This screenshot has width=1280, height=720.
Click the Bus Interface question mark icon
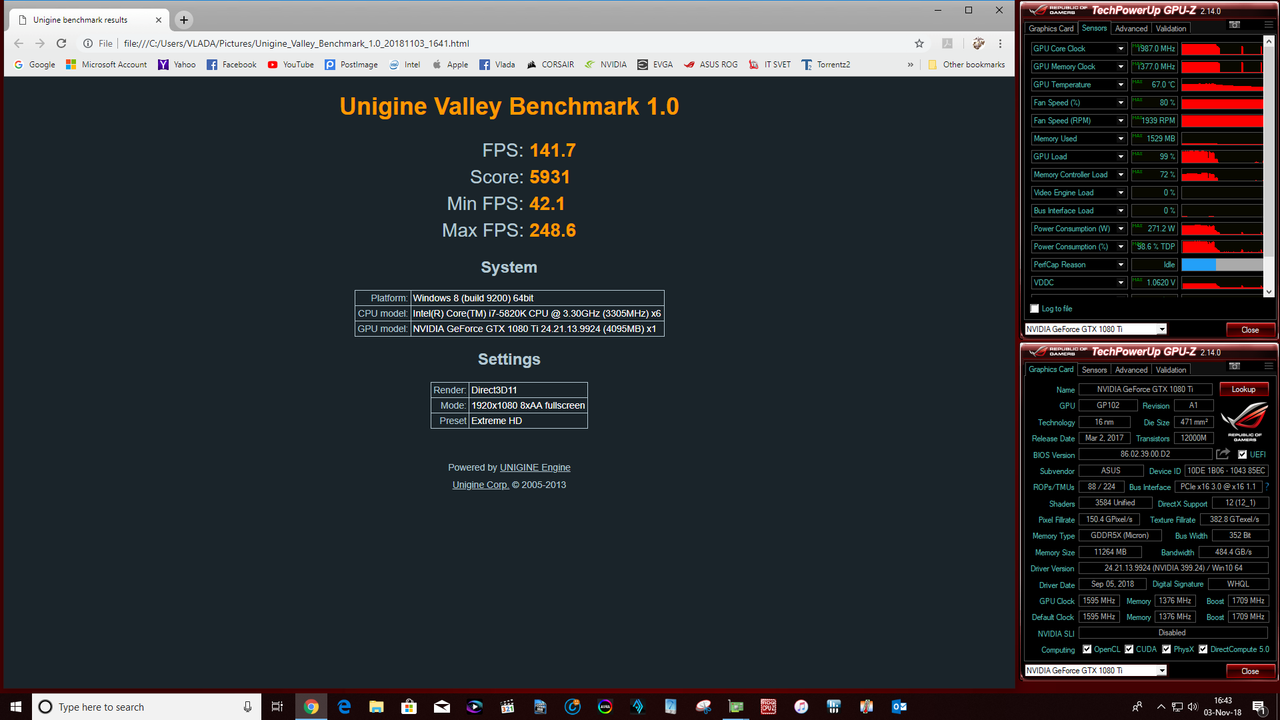point(1269,487)
